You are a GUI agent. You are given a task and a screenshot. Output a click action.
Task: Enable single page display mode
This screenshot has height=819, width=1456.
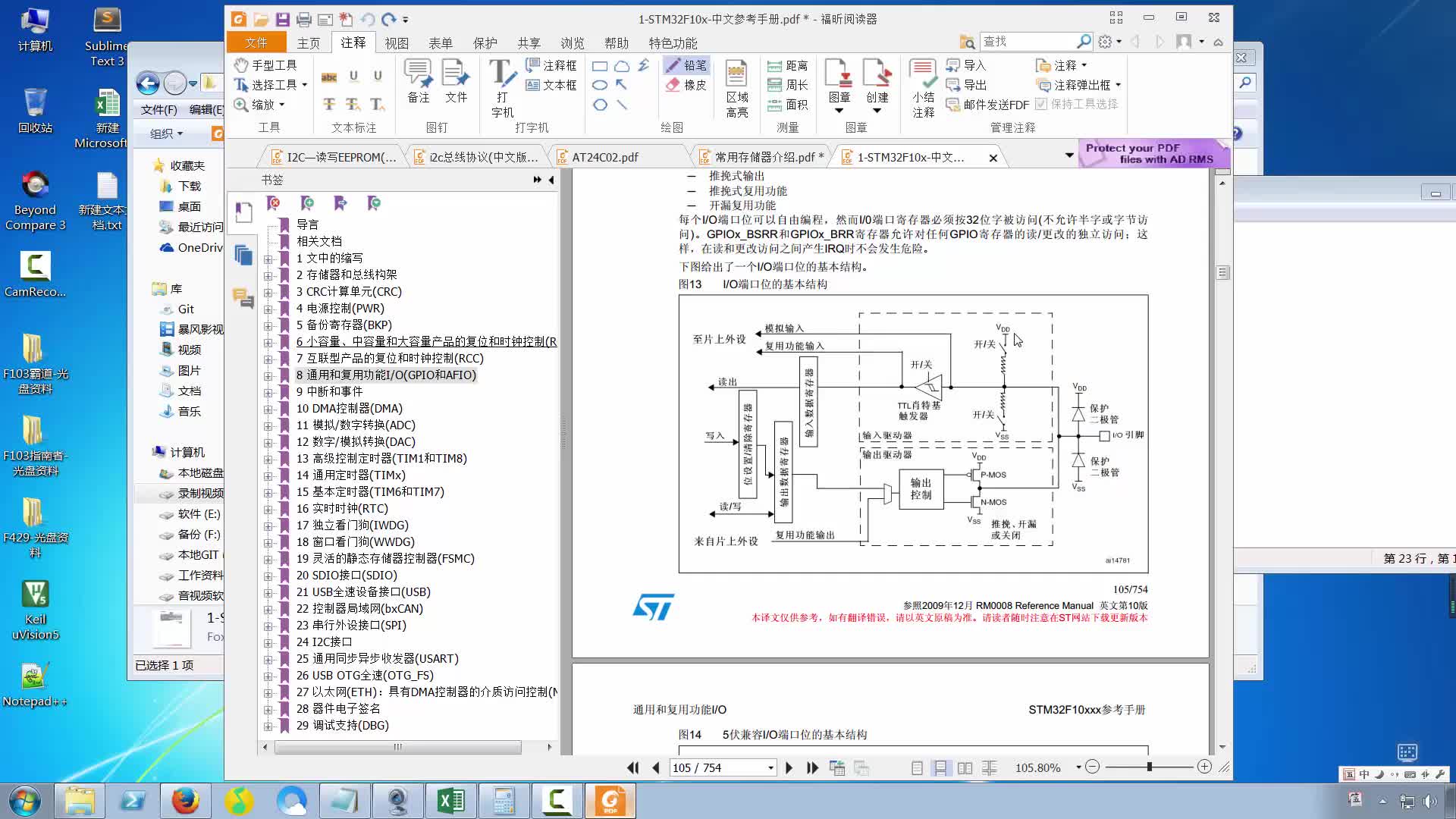[917, 768]
